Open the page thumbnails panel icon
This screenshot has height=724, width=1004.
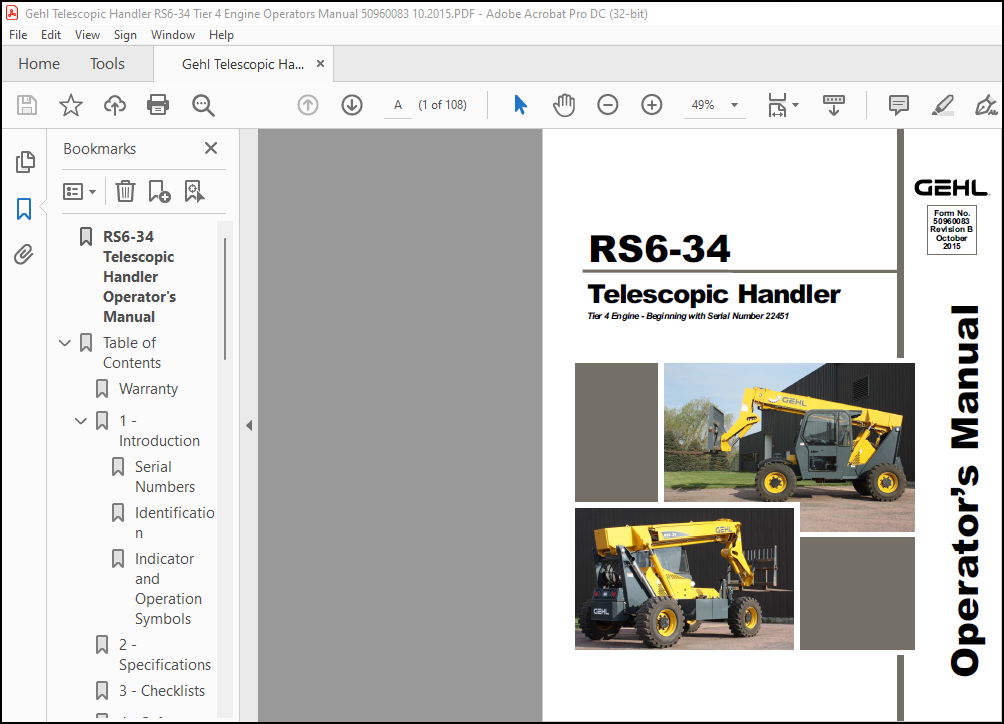coord(25,162)
